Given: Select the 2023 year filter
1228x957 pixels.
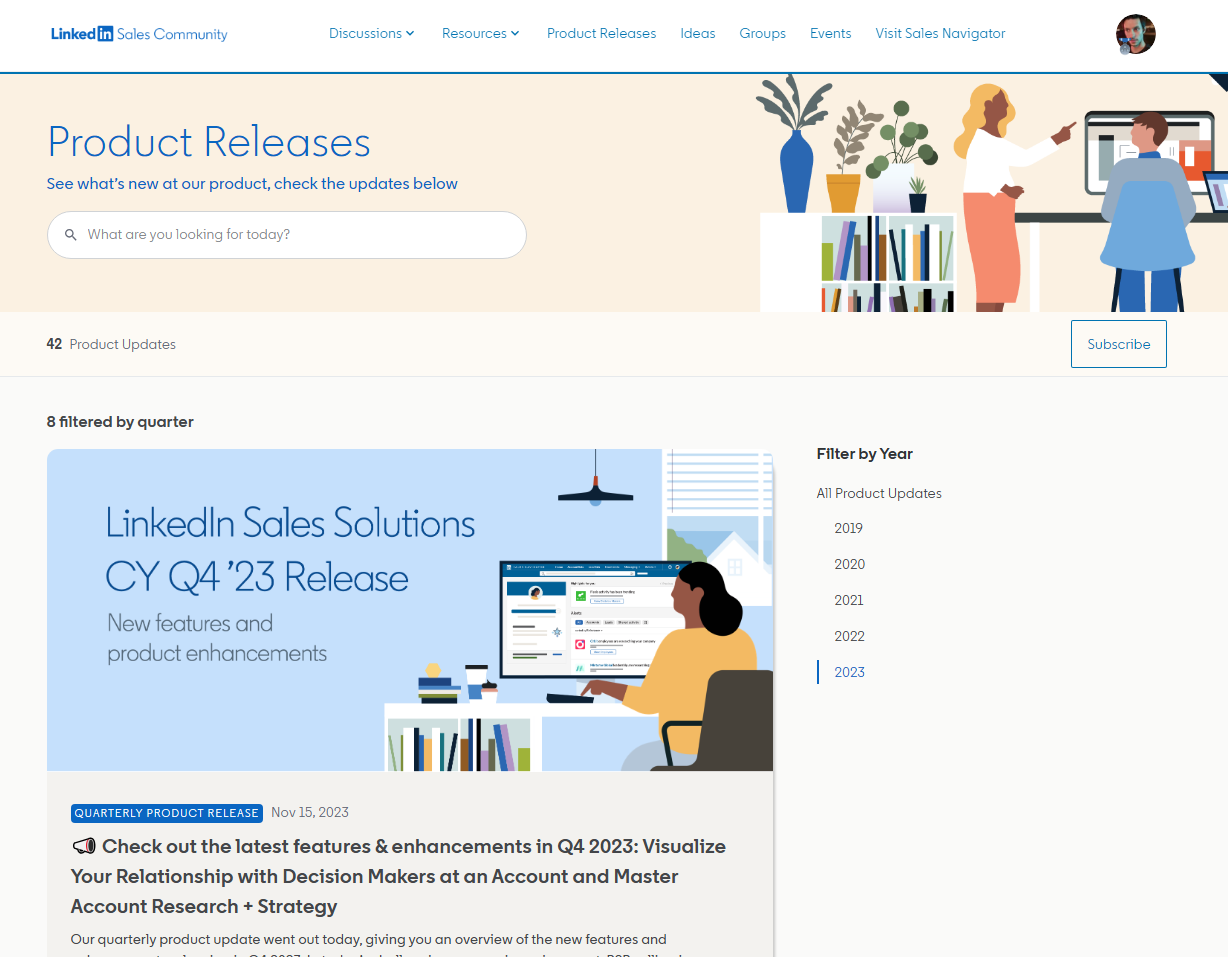Looking at the screenshot, I should [849, 672].
